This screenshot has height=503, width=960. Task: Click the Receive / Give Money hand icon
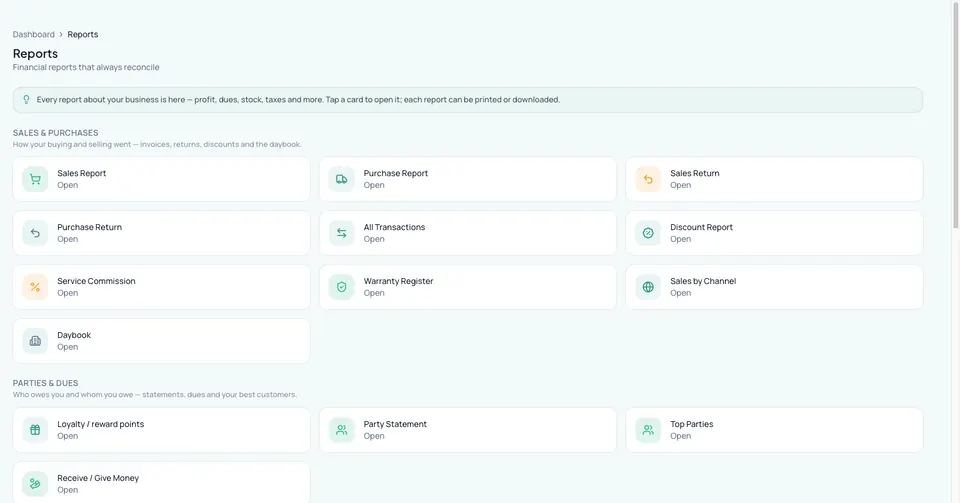(35, 484)
